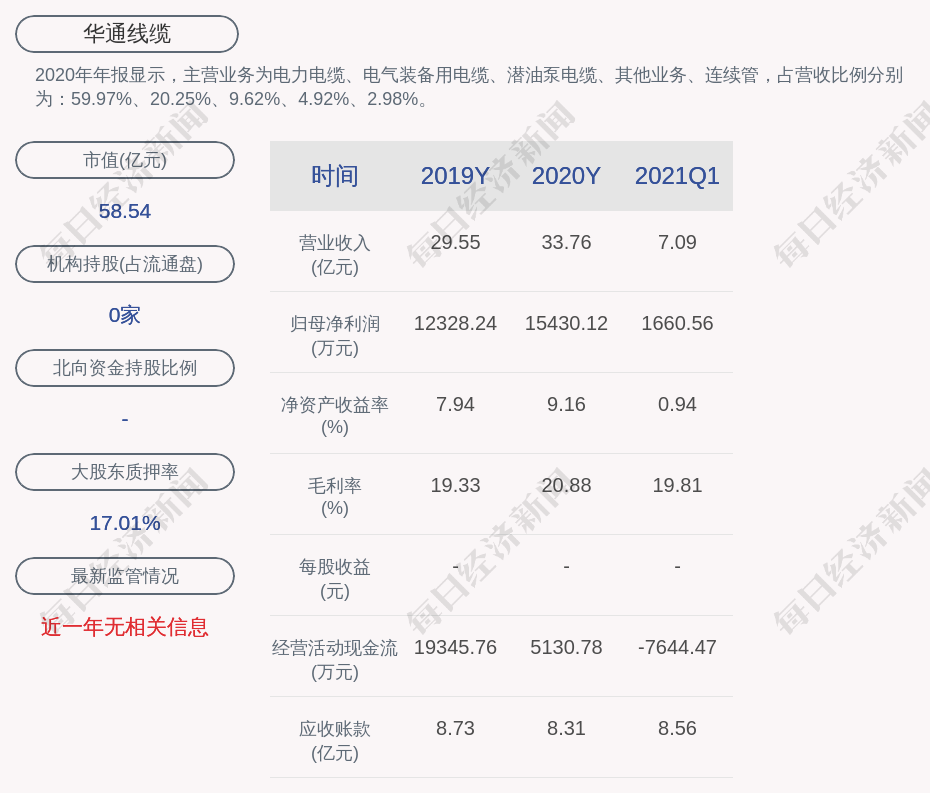Click the 大股东质押率 pill

coord(125,472)
